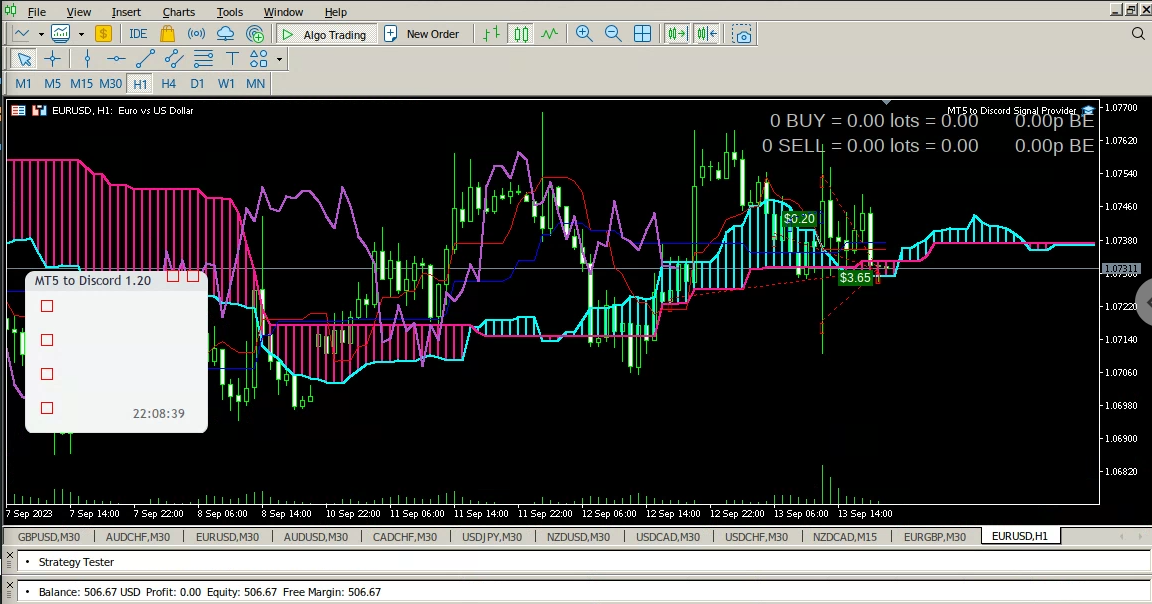Tile chart windows with grid icon
The width and height of the screenshot is (1152, 604).
(x=642, y=34)
